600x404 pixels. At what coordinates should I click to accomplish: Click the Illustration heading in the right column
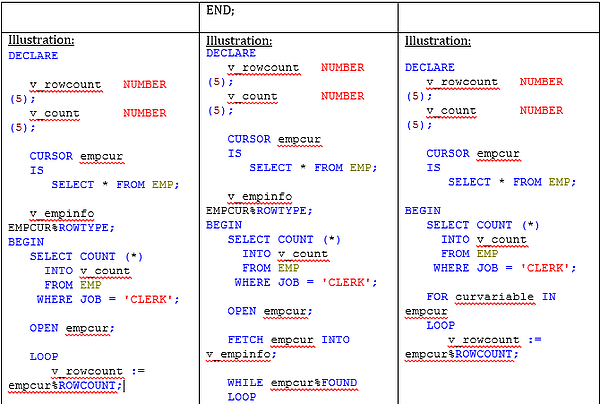click(437, 41)
